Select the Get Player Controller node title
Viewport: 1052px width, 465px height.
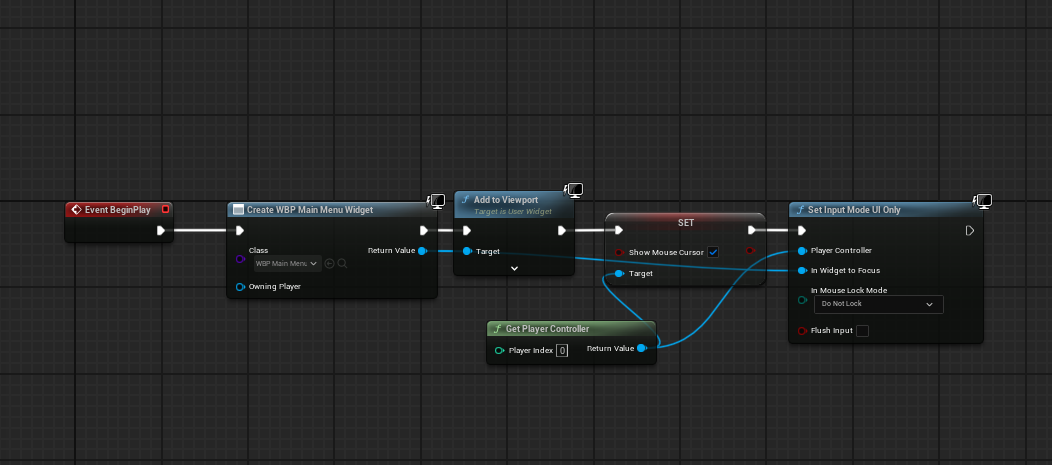click(x=547, y=329)
